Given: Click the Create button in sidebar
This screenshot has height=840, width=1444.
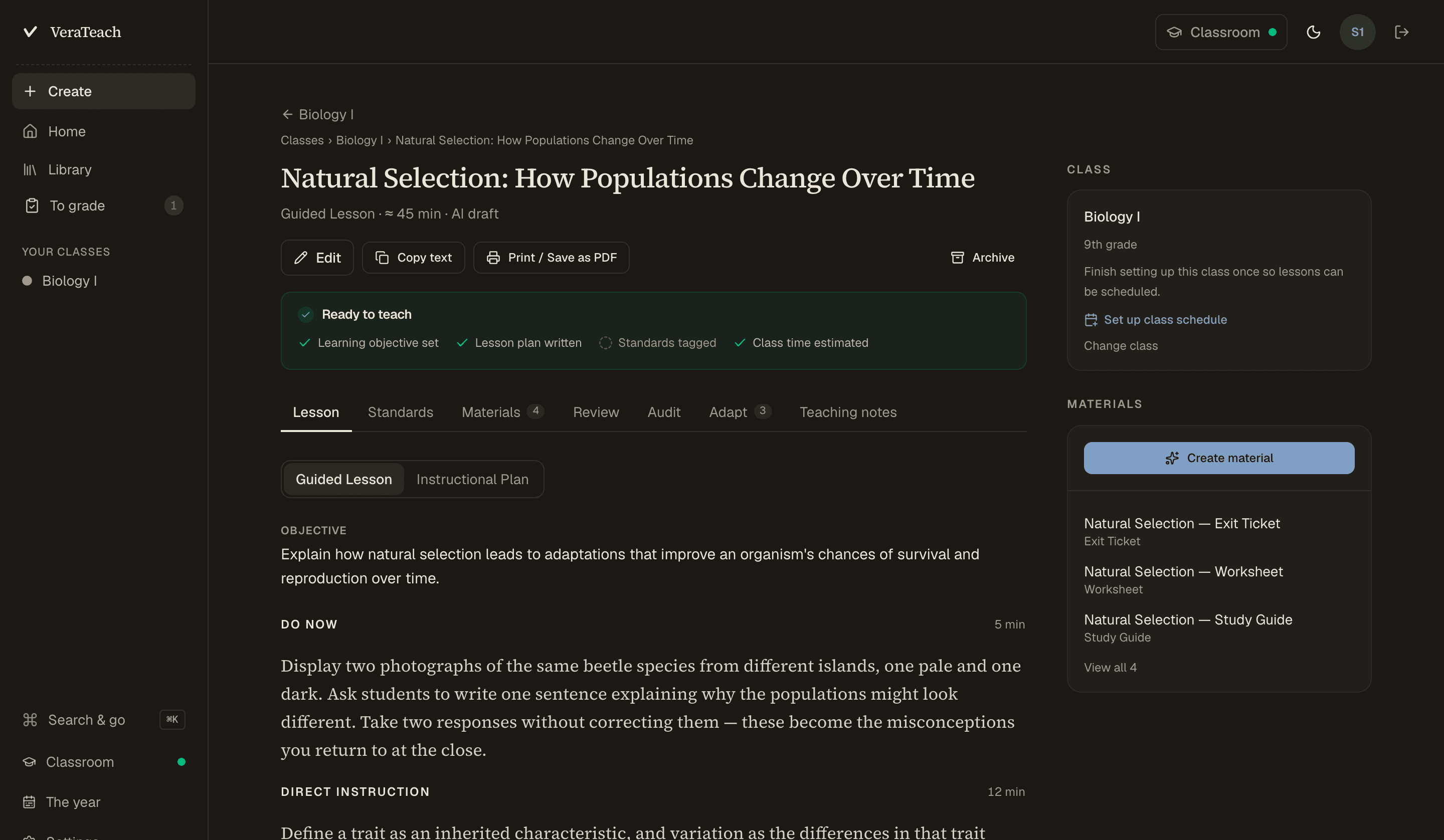Looking at the screenshot, I should click(103, 91).
